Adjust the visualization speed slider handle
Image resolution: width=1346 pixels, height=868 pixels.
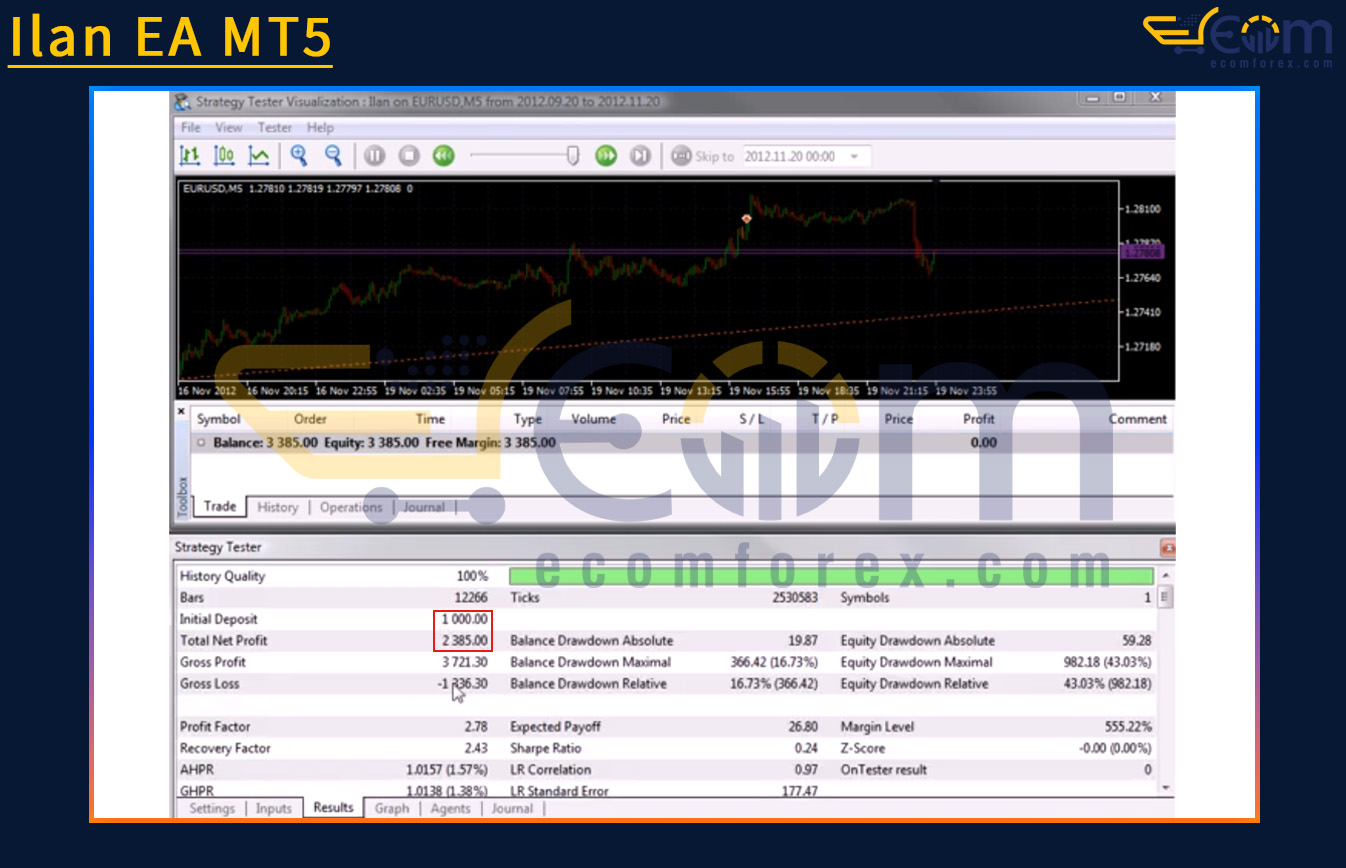point(573,156)
